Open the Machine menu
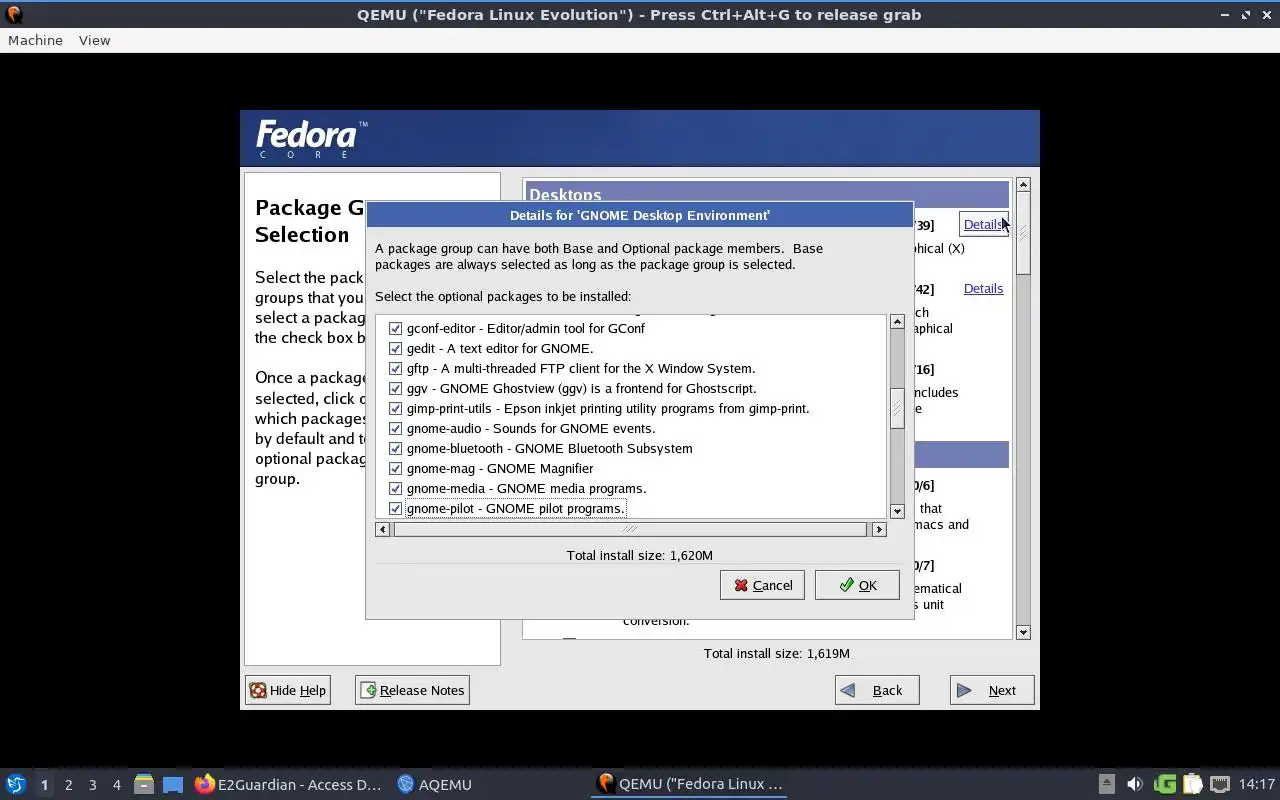 pyautogui.click(x=35, y=40)
